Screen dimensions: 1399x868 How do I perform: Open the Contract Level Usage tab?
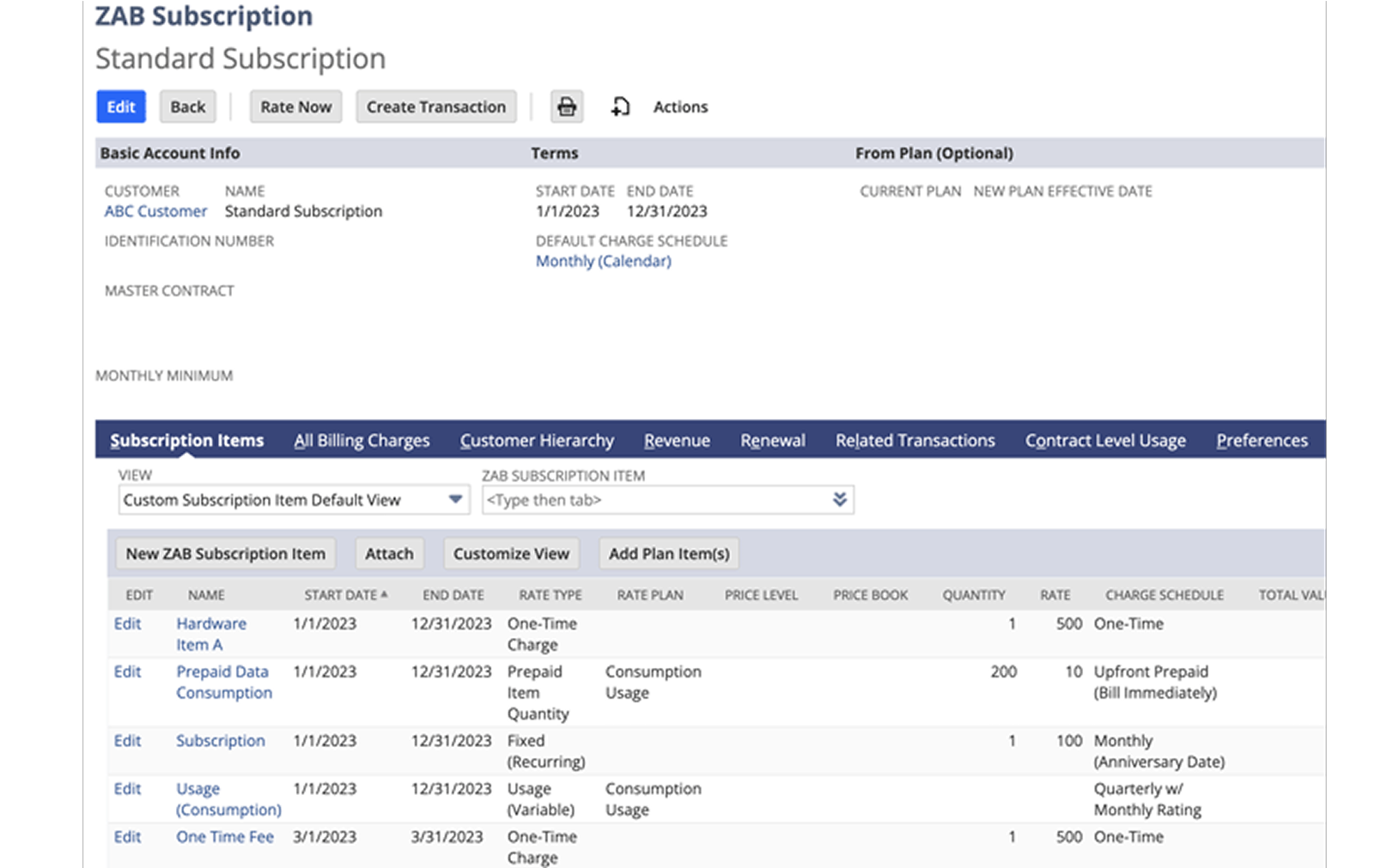pos(1105,440)
